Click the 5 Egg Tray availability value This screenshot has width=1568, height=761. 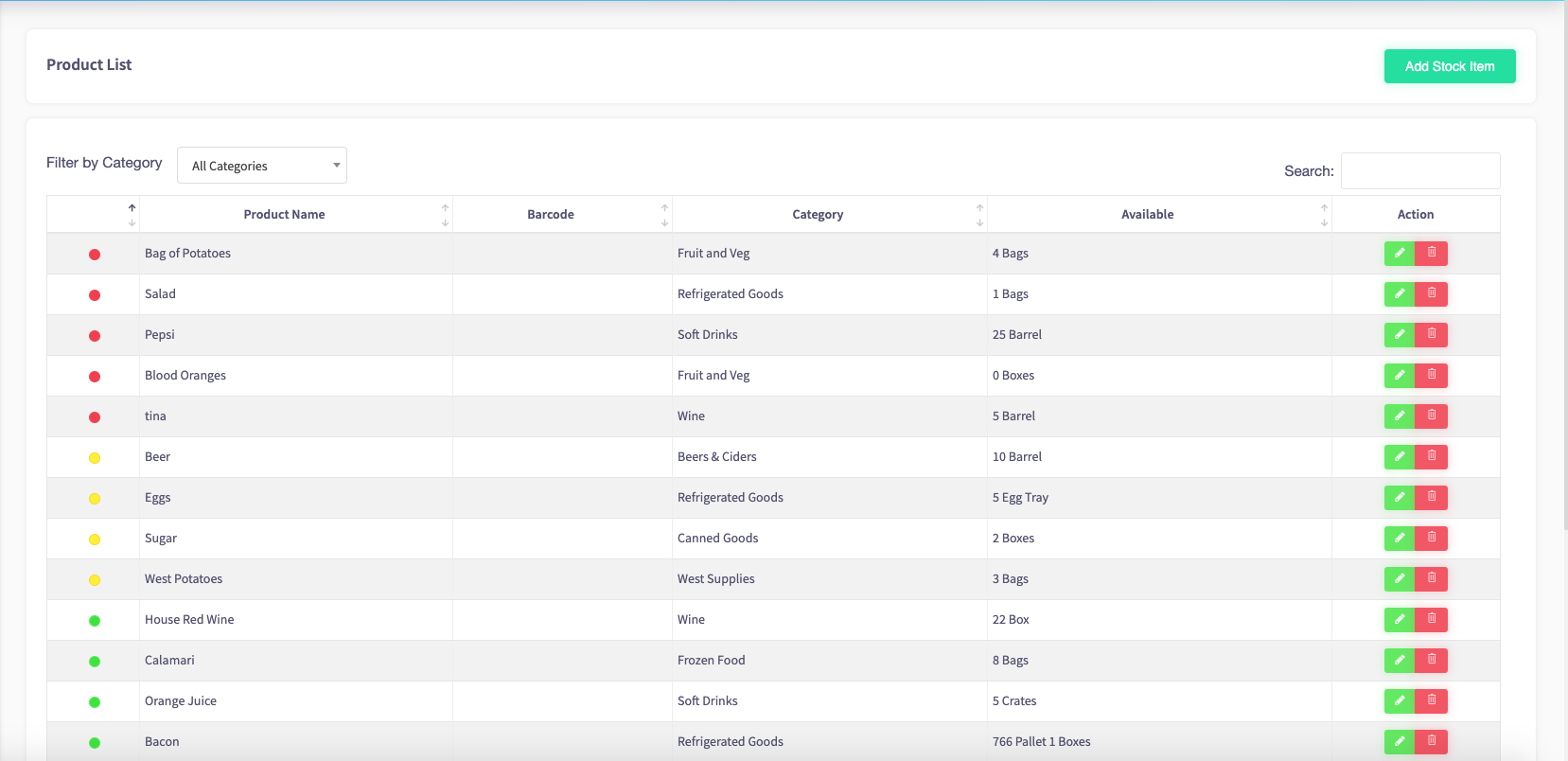(1021, 498)
